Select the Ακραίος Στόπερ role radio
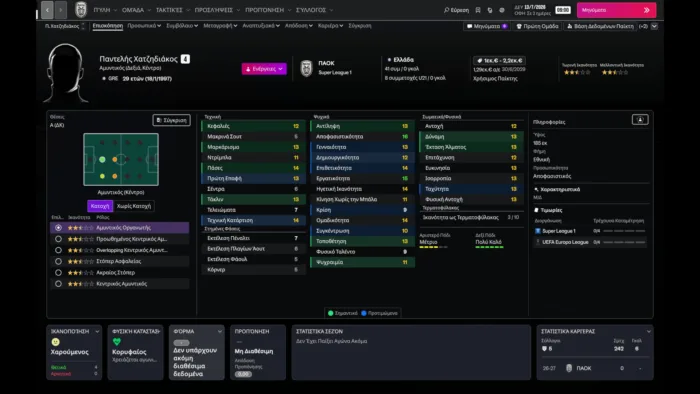The width and height of the screenshot is (700, 394). click(x=58, y=272)
